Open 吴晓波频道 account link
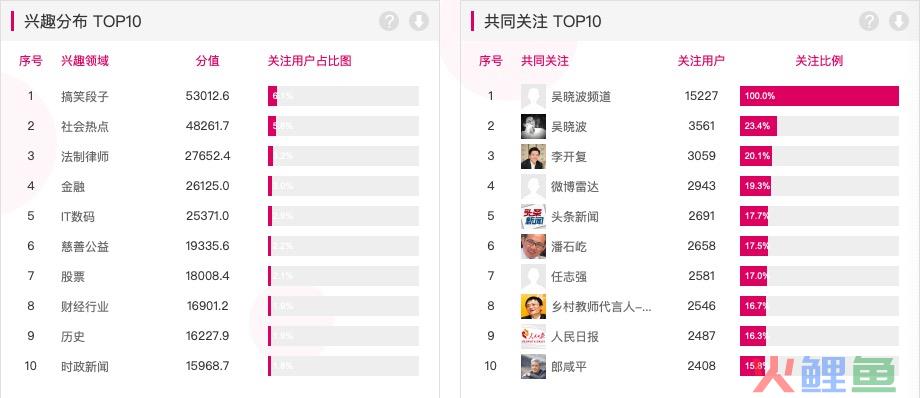This screenshot has width=920, height=398. [x=581, y=96]
